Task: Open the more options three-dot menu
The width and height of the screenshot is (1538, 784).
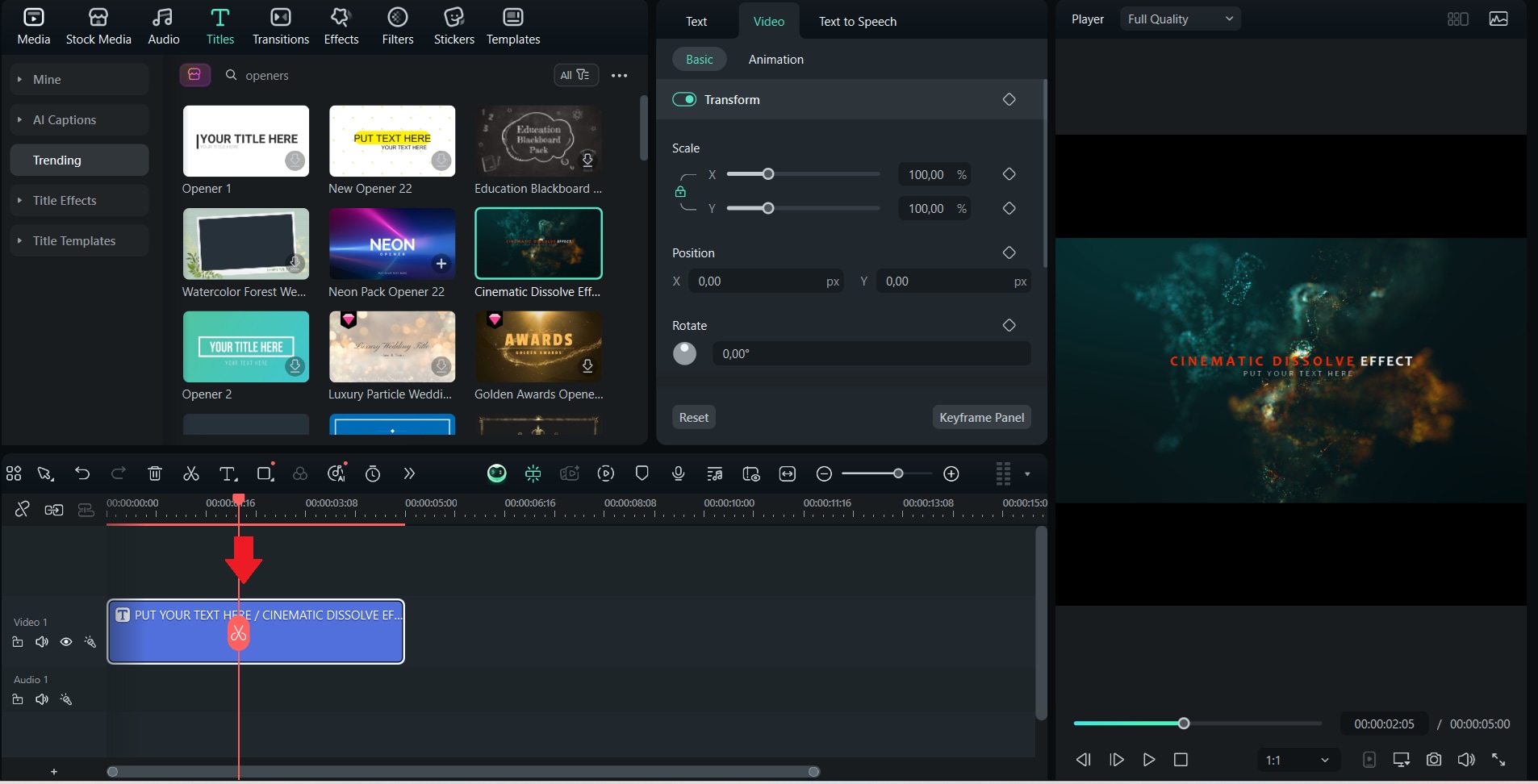Action: tap(620, 76)
